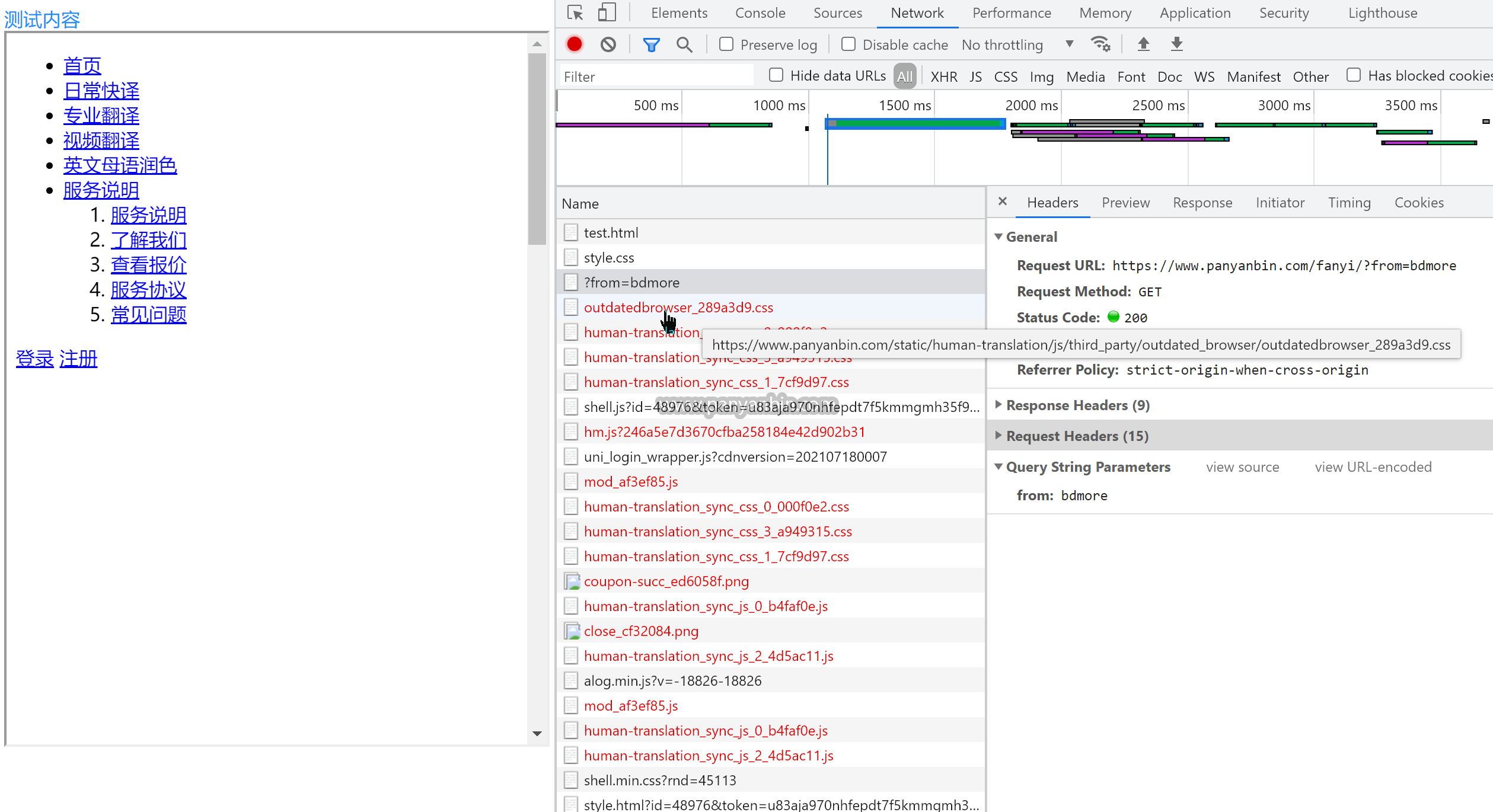Screen dimensions: 1493x812
Task: Click view URL-encoded link
Action: (1373, 467)
